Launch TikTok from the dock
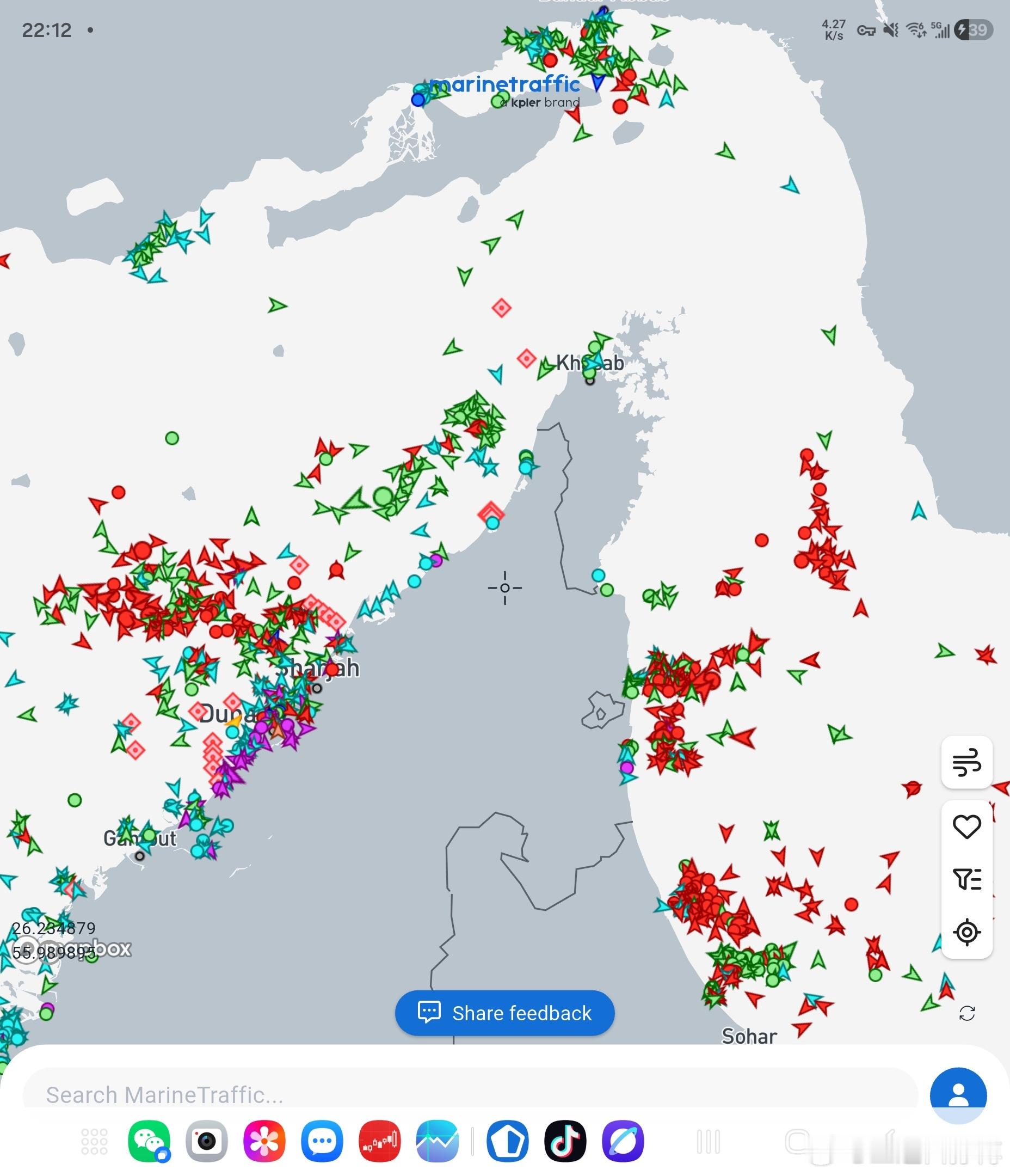 click(x=565, y=1141)
